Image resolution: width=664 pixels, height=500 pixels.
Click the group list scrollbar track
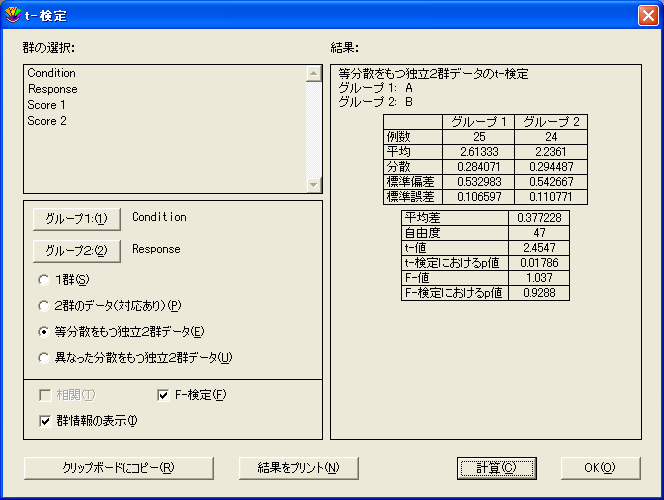pyautogui.click(x=313, y=129)
